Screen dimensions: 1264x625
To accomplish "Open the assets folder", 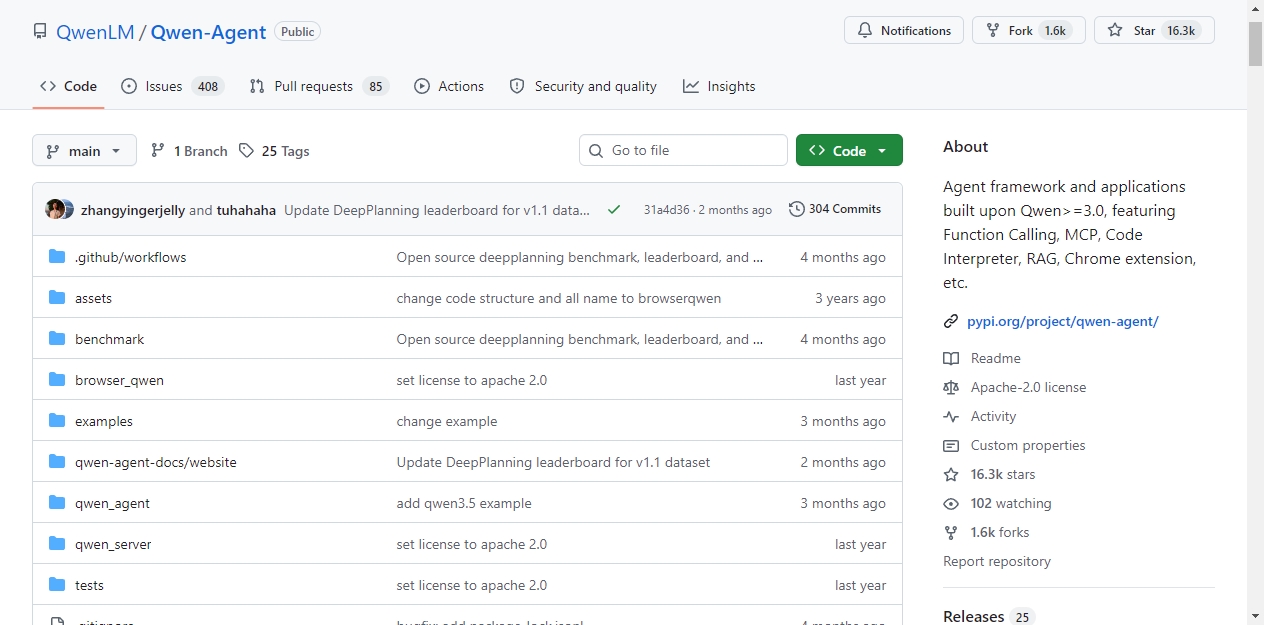I will tap(93, 298).
